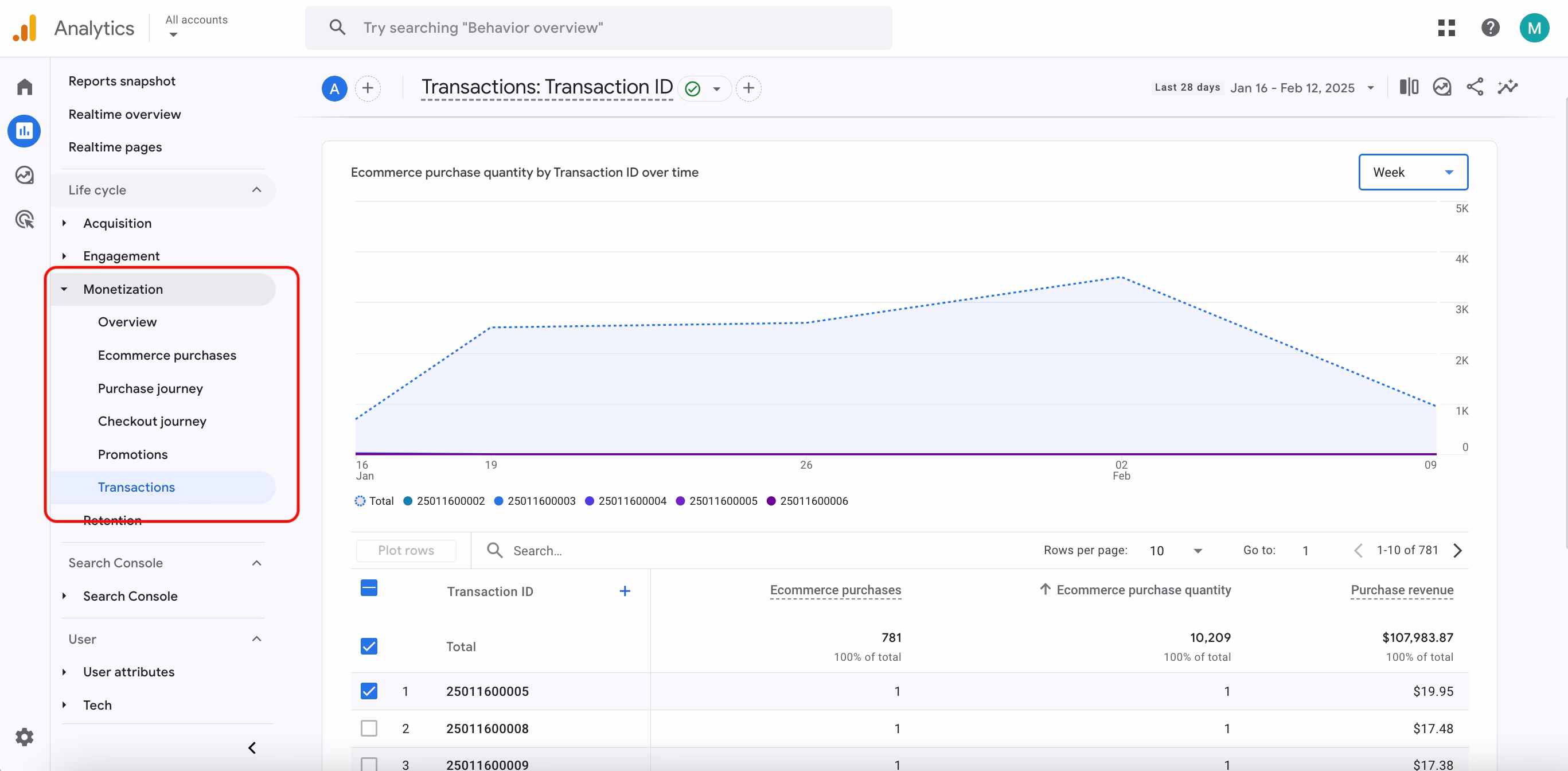
Task: Open the comparison editor icon near date range
Action: coord(1409,87)
